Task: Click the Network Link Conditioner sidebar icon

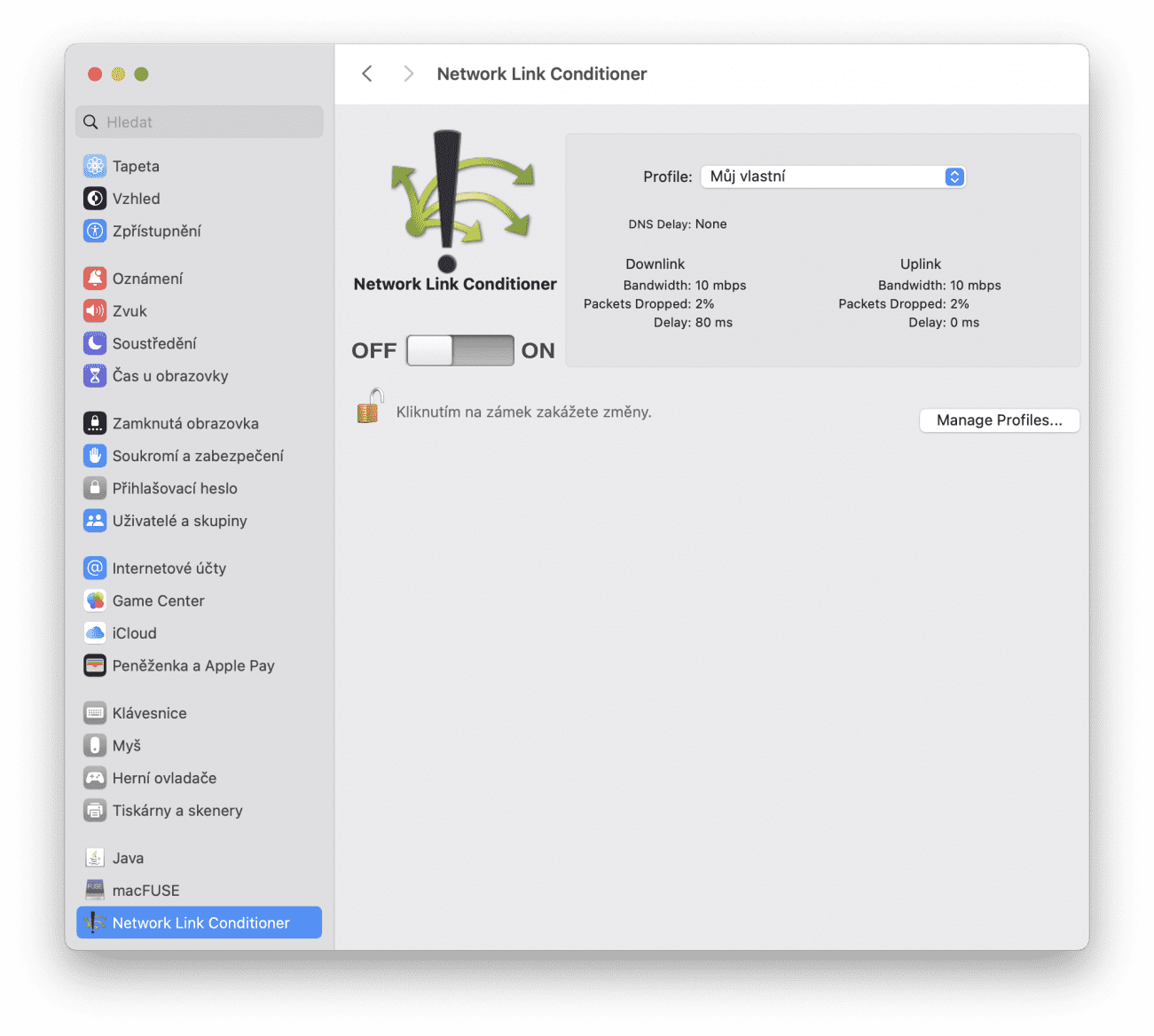Action: click(x=95, y=922)
